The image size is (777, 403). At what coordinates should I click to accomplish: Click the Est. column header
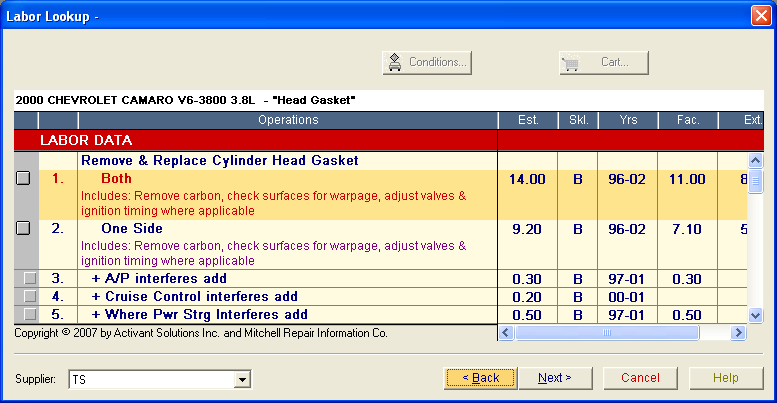pyautogui.click(x=527, y=120)
